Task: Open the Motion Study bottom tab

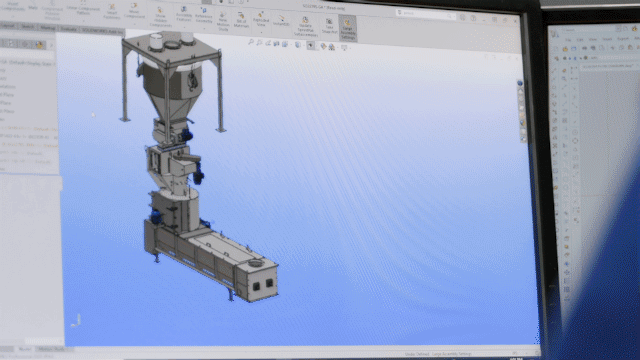Action: tap(52, 349)
